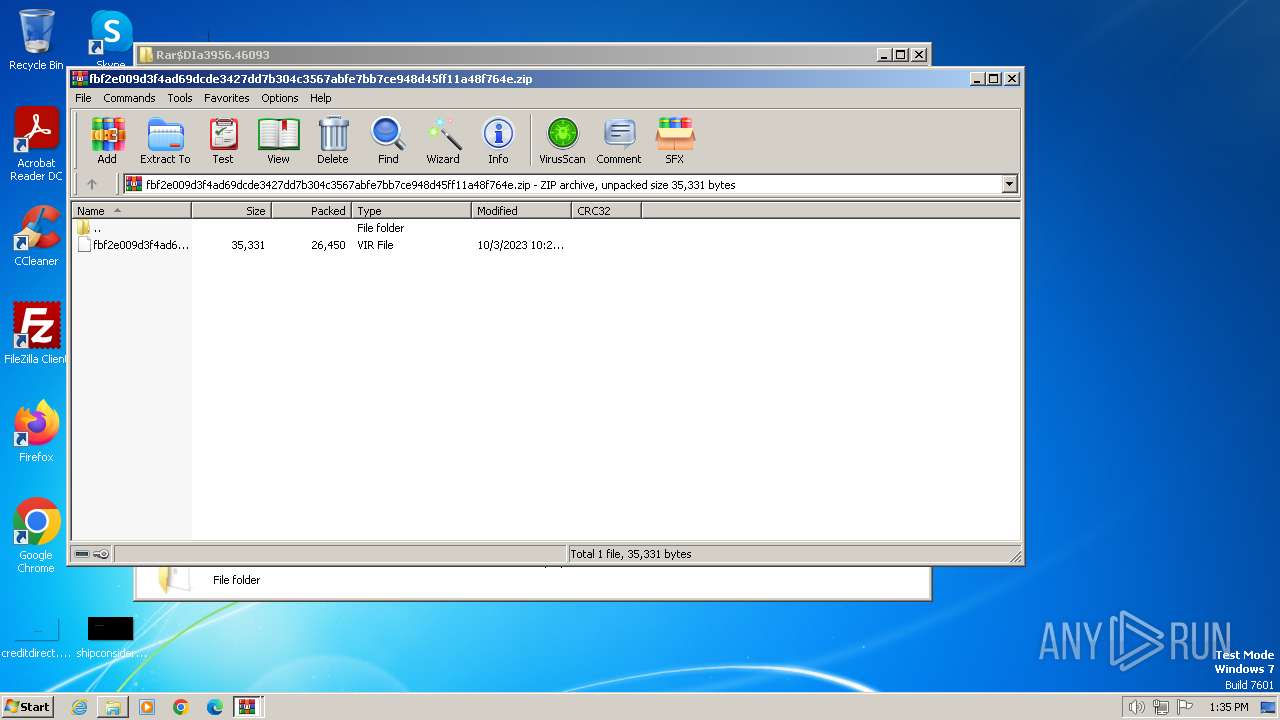Click the Add toolbar icon
This screenshot has width=1280, height=720.
coord(107,140)
